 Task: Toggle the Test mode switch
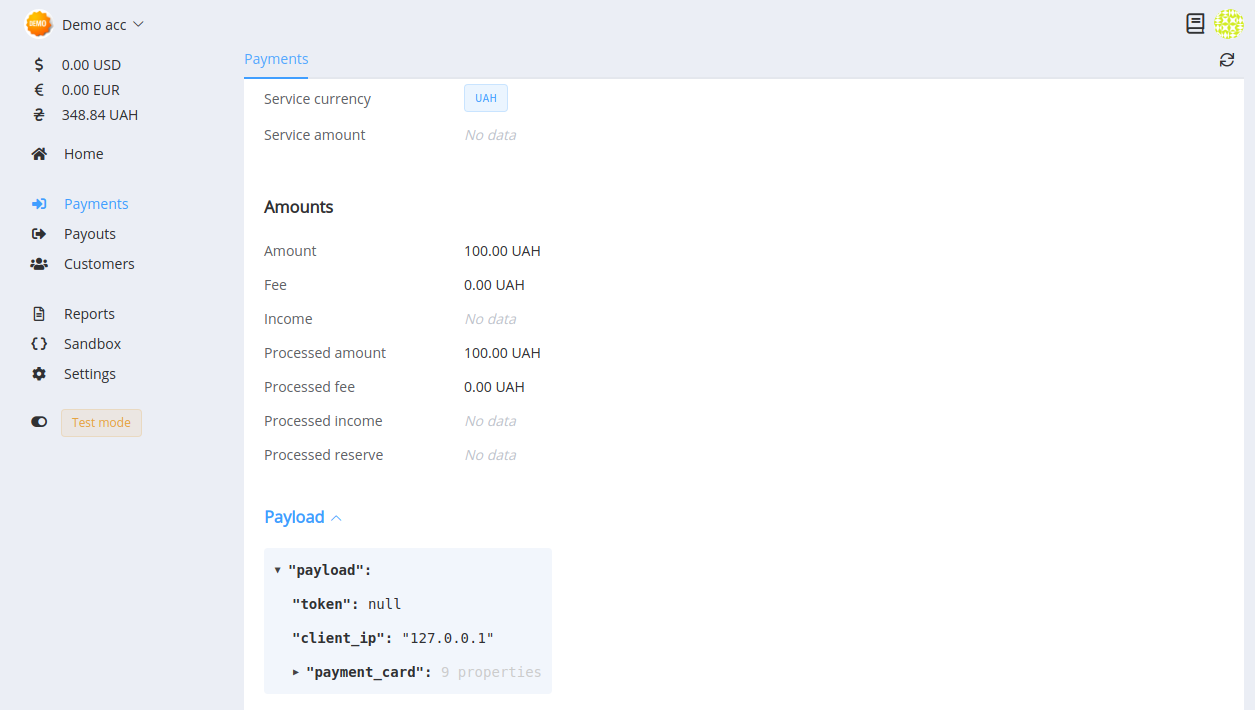pos(38,421)
